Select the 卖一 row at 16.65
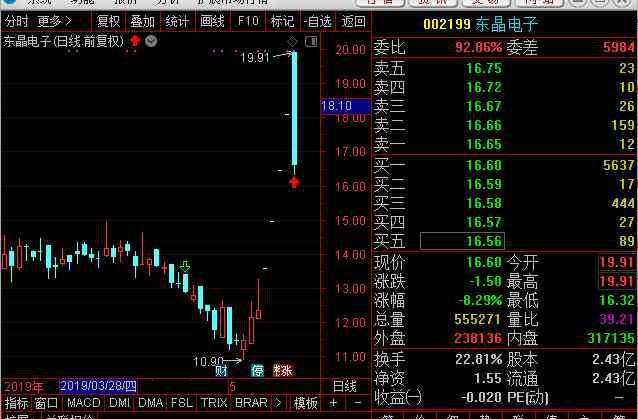This screenshot has height=419, width=638. tap(504, 144)
